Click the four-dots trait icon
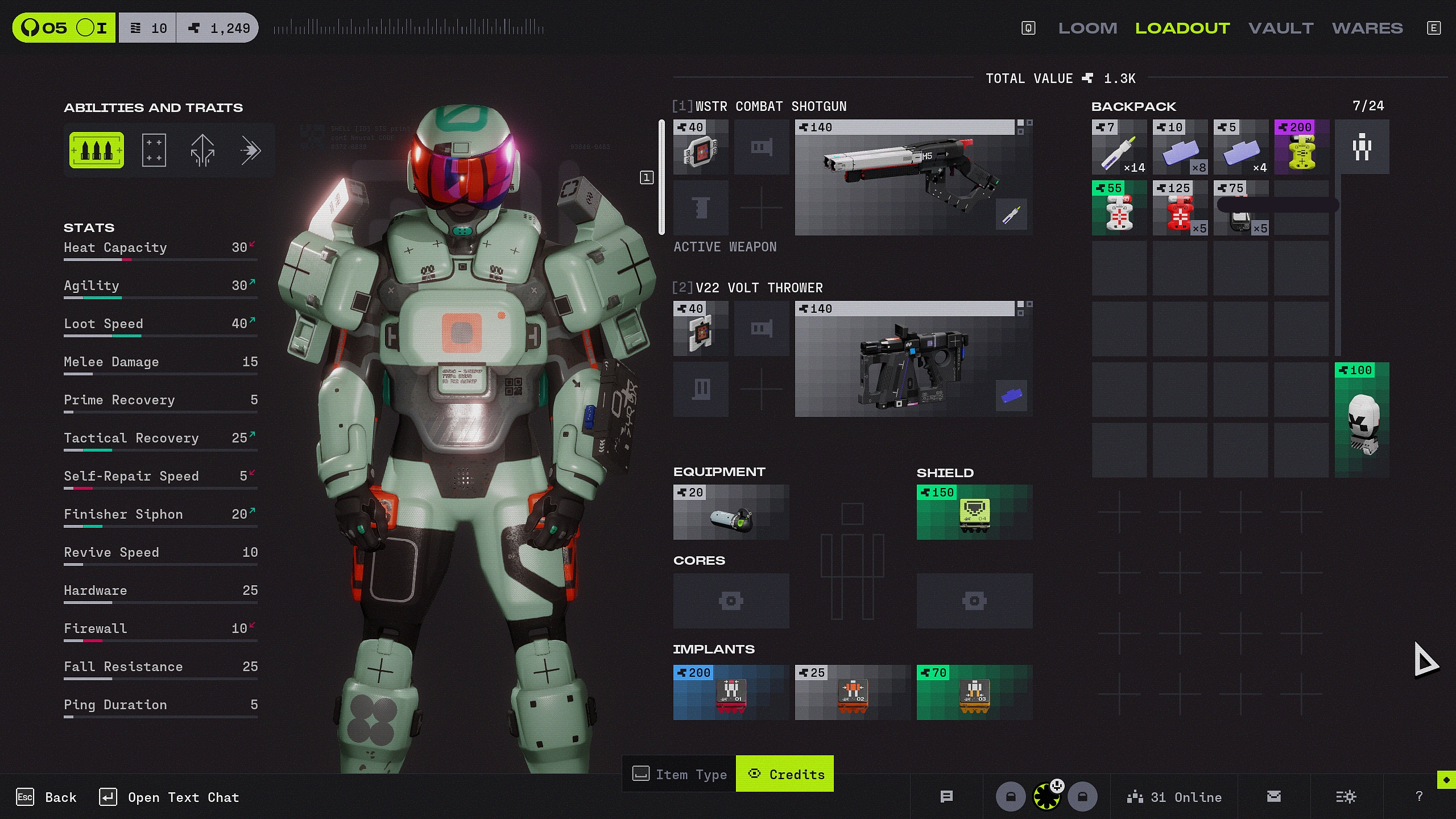The height and width of the screenshot is (819, 1456). click(154, 150)
